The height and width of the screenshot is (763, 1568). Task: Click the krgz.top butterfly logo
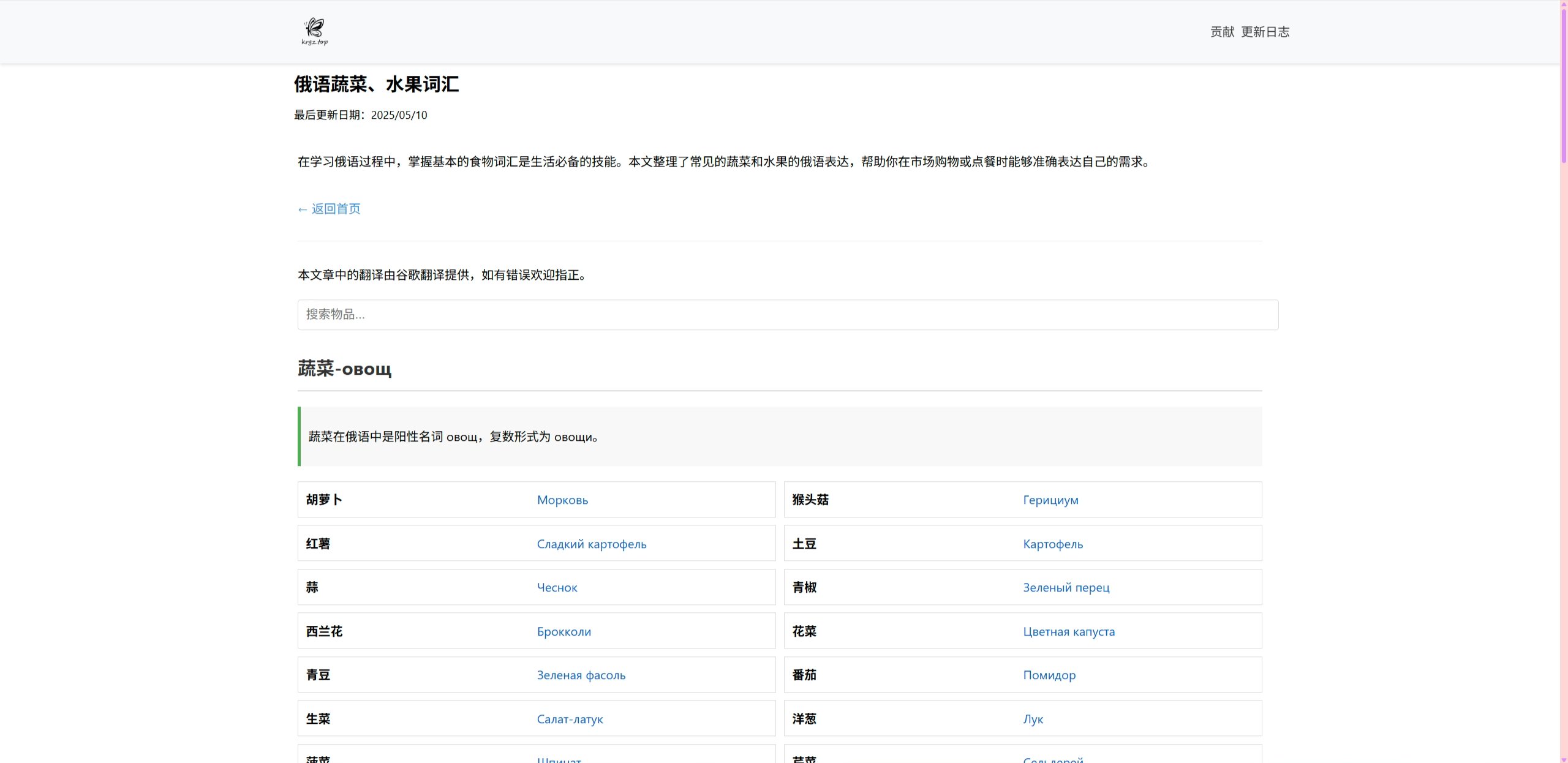point(315,31)
